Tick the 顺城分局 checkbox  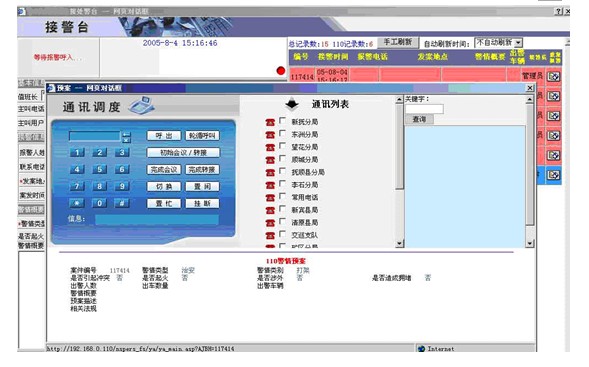coord(282,159)
